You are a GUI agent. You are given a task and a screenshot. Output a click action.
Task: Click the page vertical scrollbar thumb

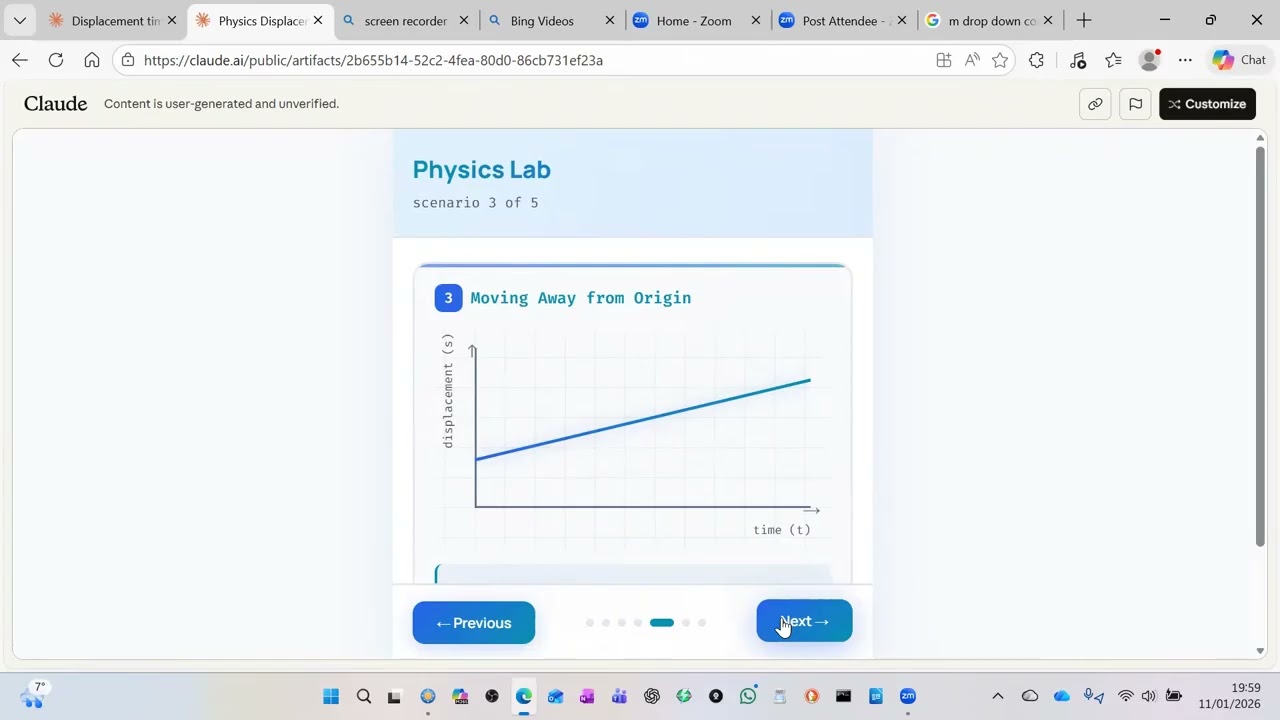pyautogui.click(x=1260, y=346)
